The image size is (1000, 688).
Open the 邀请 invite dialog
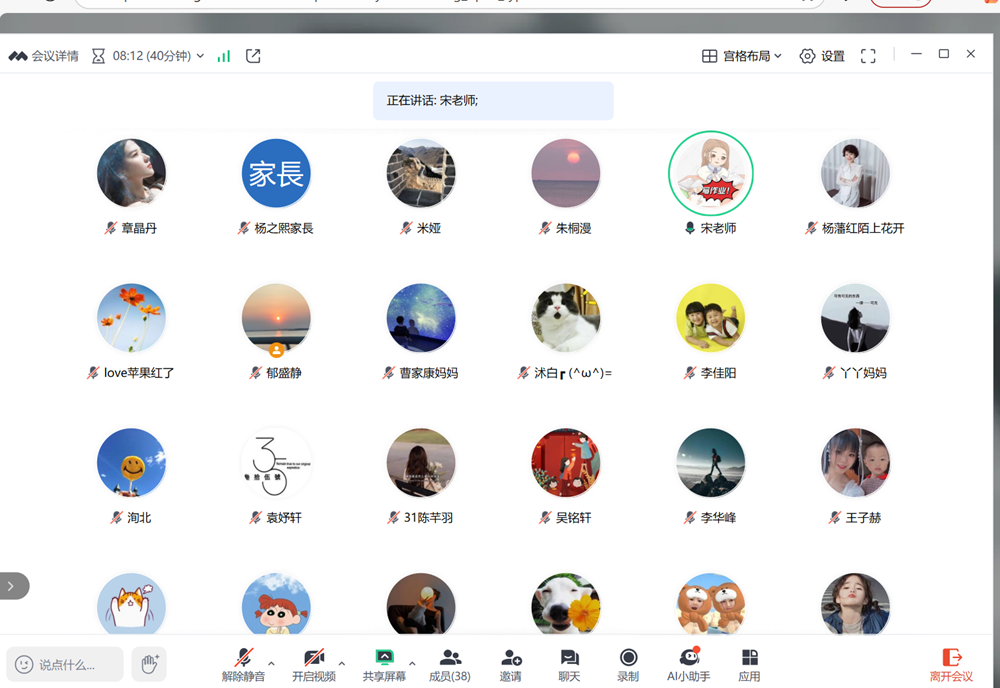point(511,664)
